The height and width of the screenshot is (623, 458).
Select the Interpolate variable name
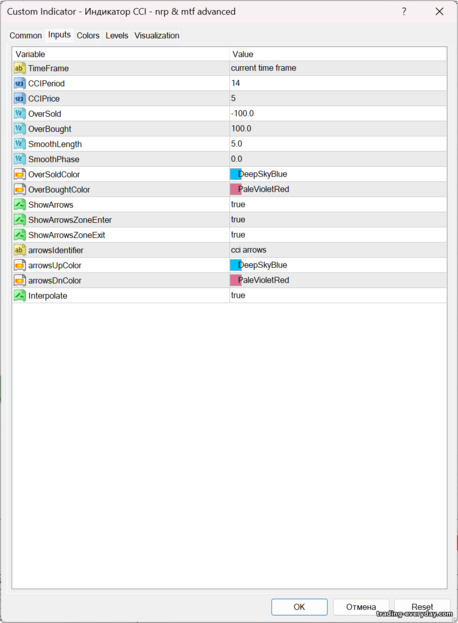[x=48, y=296]
